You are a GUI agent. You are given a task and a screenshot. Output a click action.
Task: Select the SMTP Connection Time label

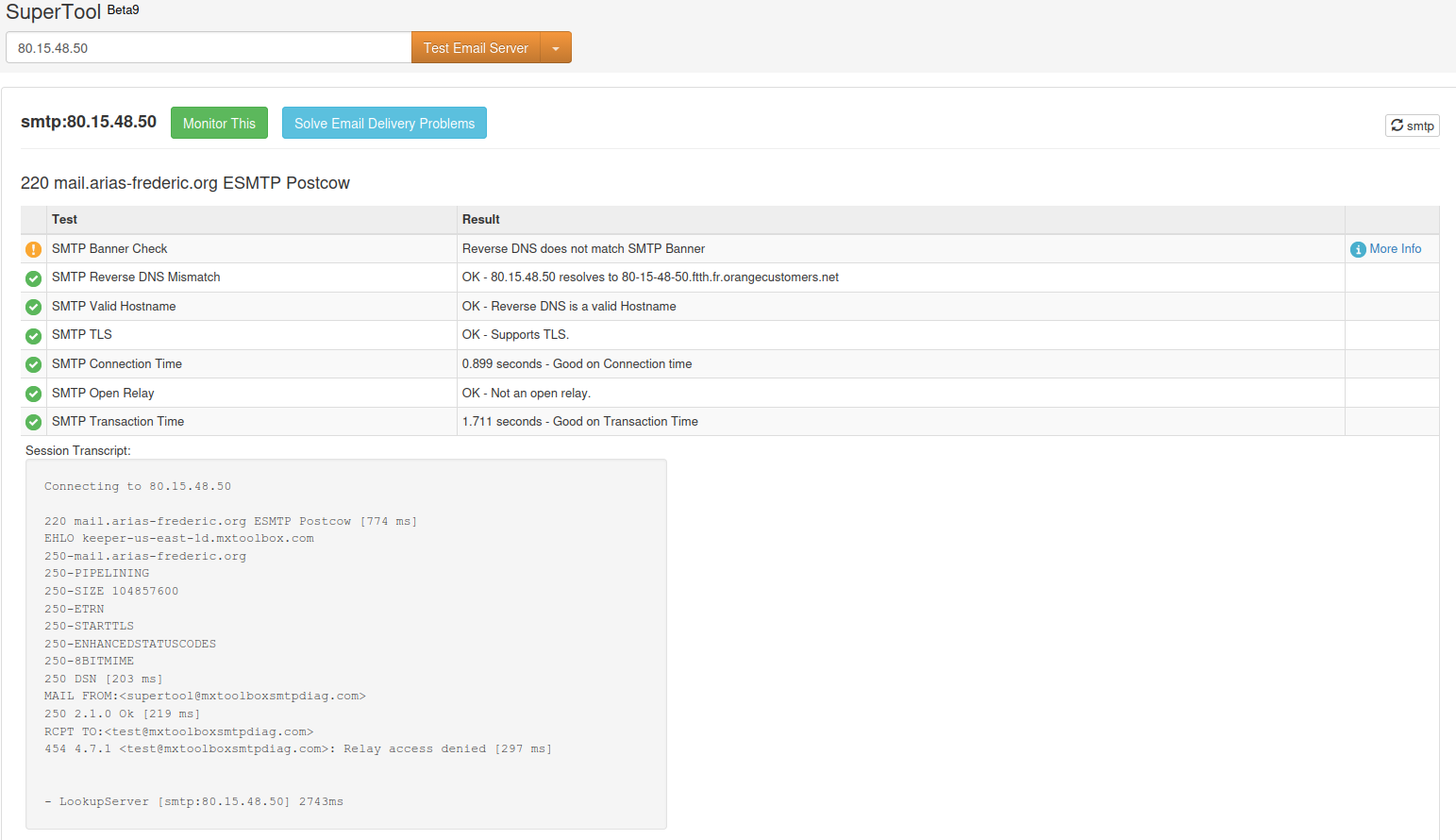point(117,363)
